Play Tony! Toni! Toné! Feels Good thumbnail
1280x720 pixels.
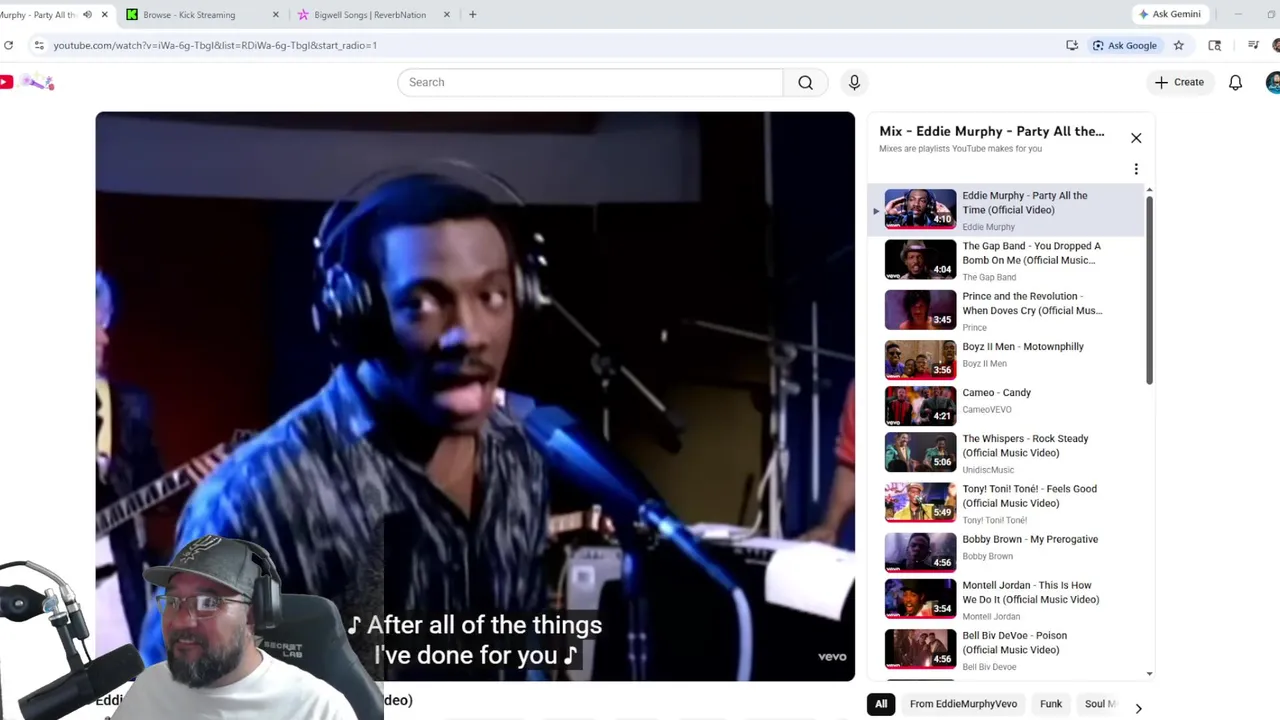[920, 502]
